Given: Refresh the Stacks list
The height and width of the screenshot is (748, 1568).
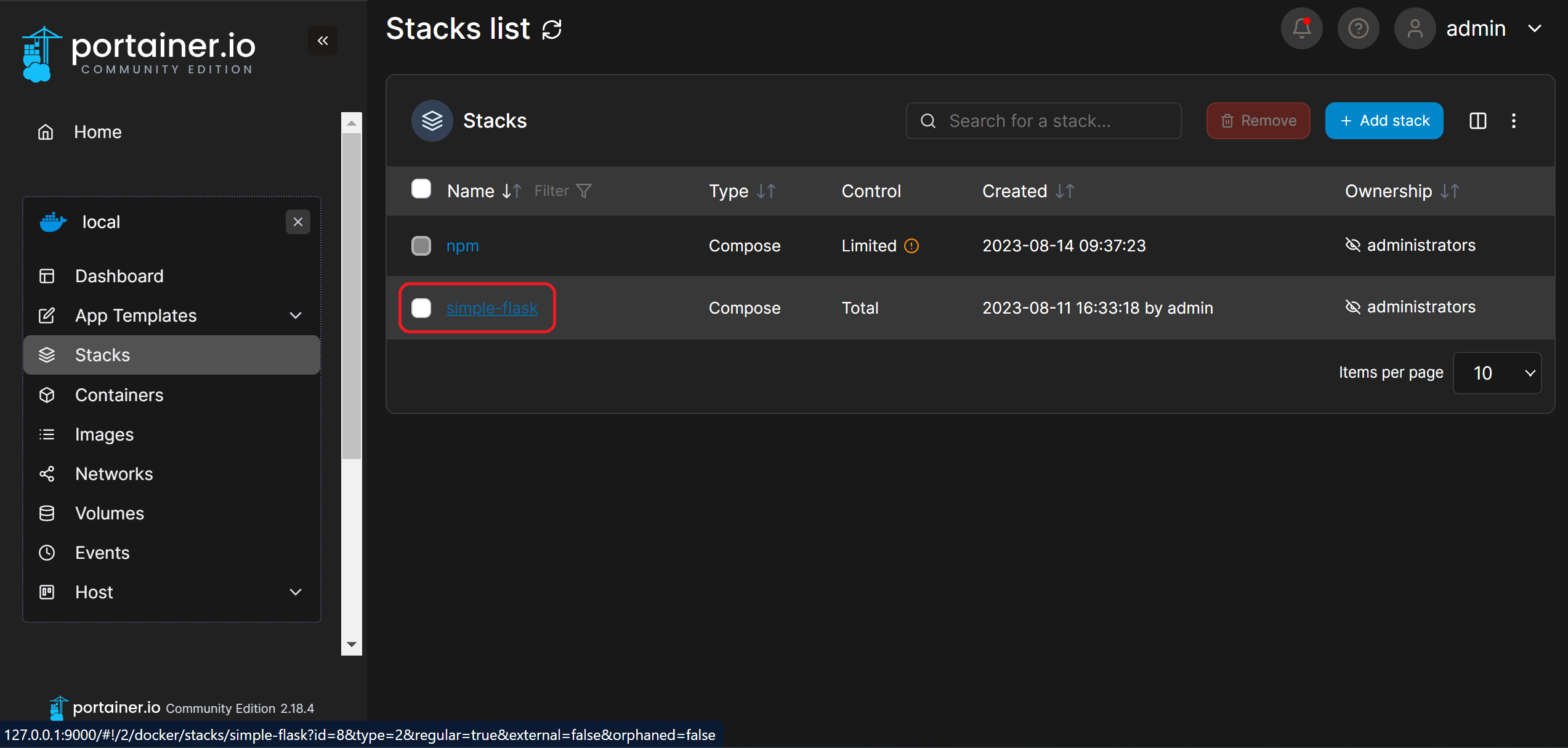Looking at the screenshot, I should tap(552, 29).
